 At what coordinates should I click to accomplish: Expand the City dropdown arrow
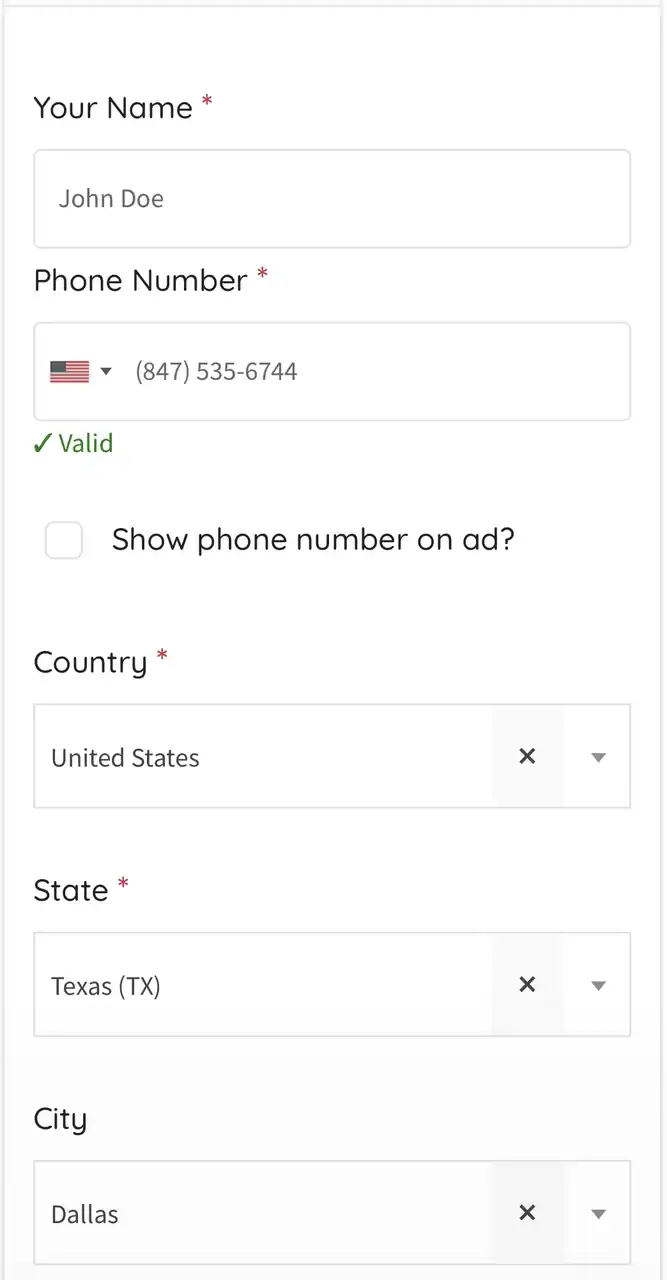coord(598,1213)
